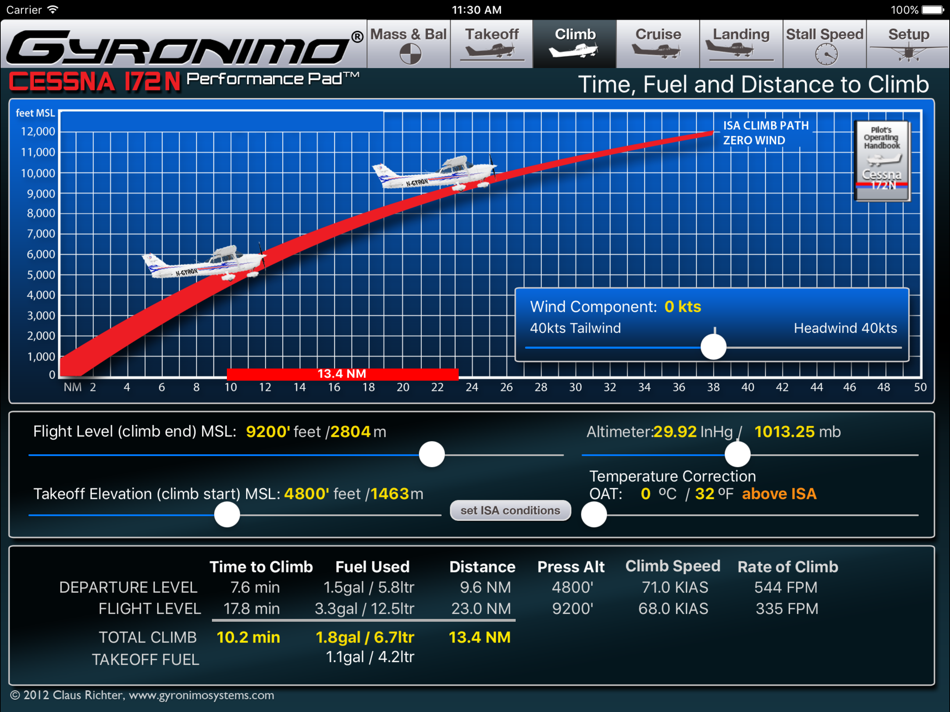Image resolution: width=950 pixels, height=712 pixels.
Task: Click the Wind Component slider knob
Action: click(x=713, y=347)
